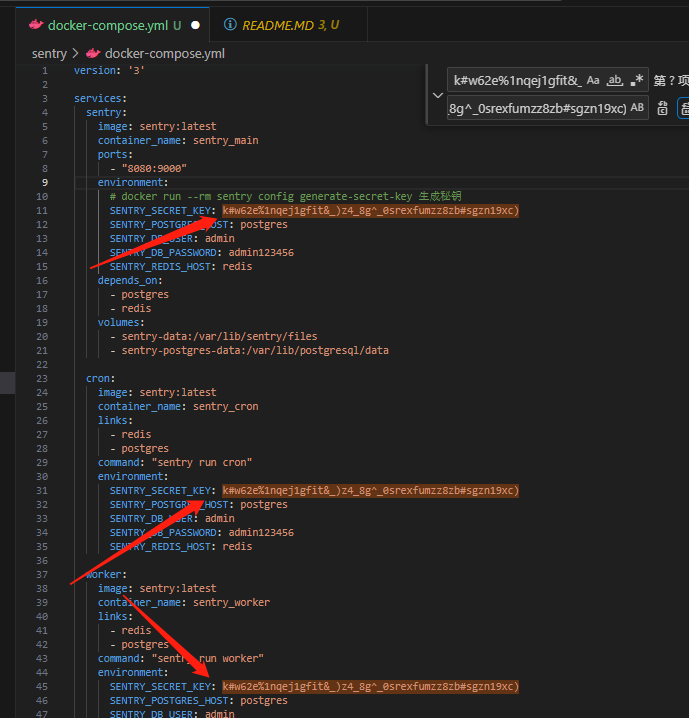Toggle Use Regular Expression in find box

[x=637, y=81]
